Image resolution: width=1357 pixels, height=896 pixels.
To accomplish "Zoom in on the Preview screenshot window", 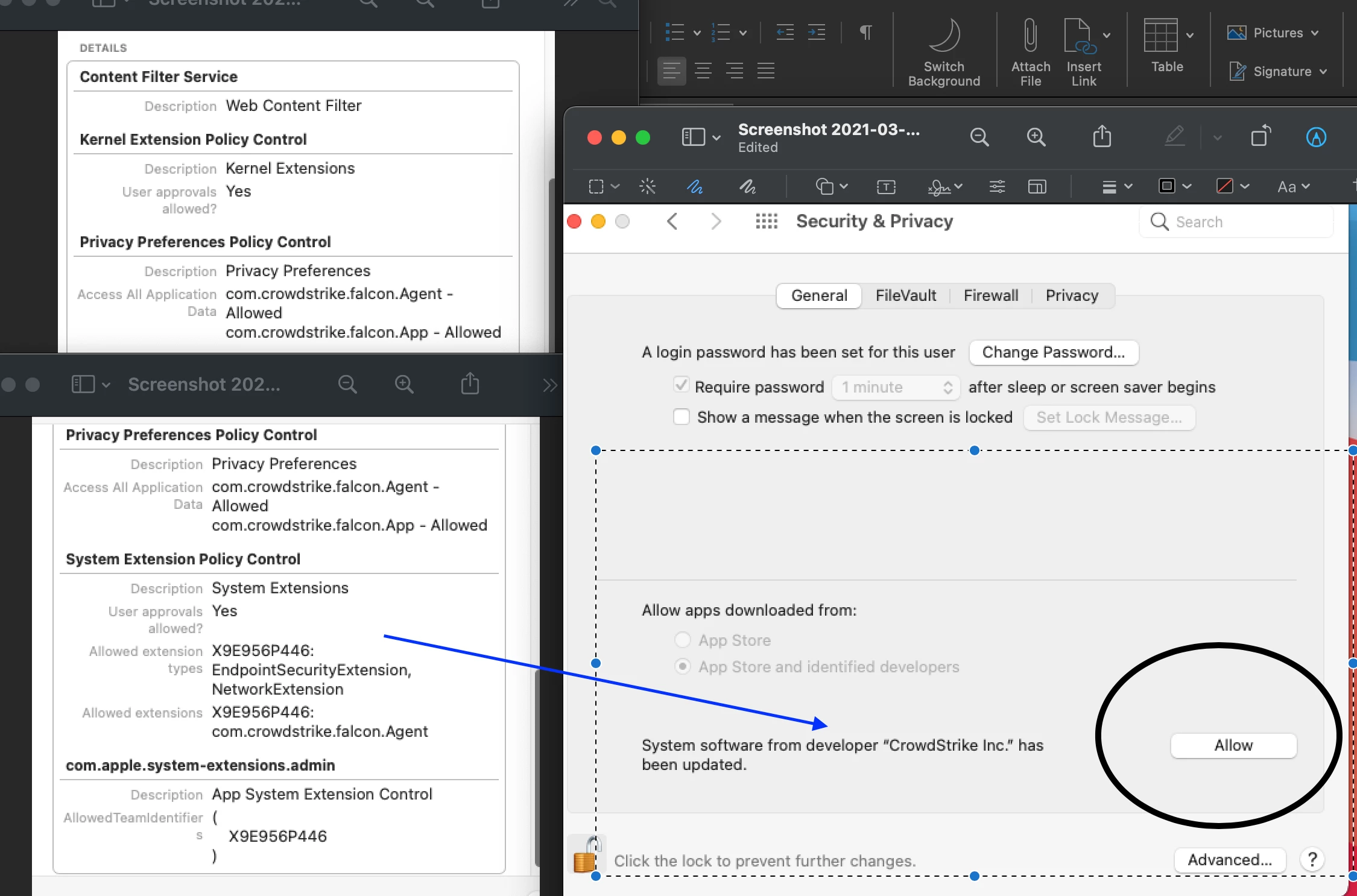I will tap(1036, 137).
